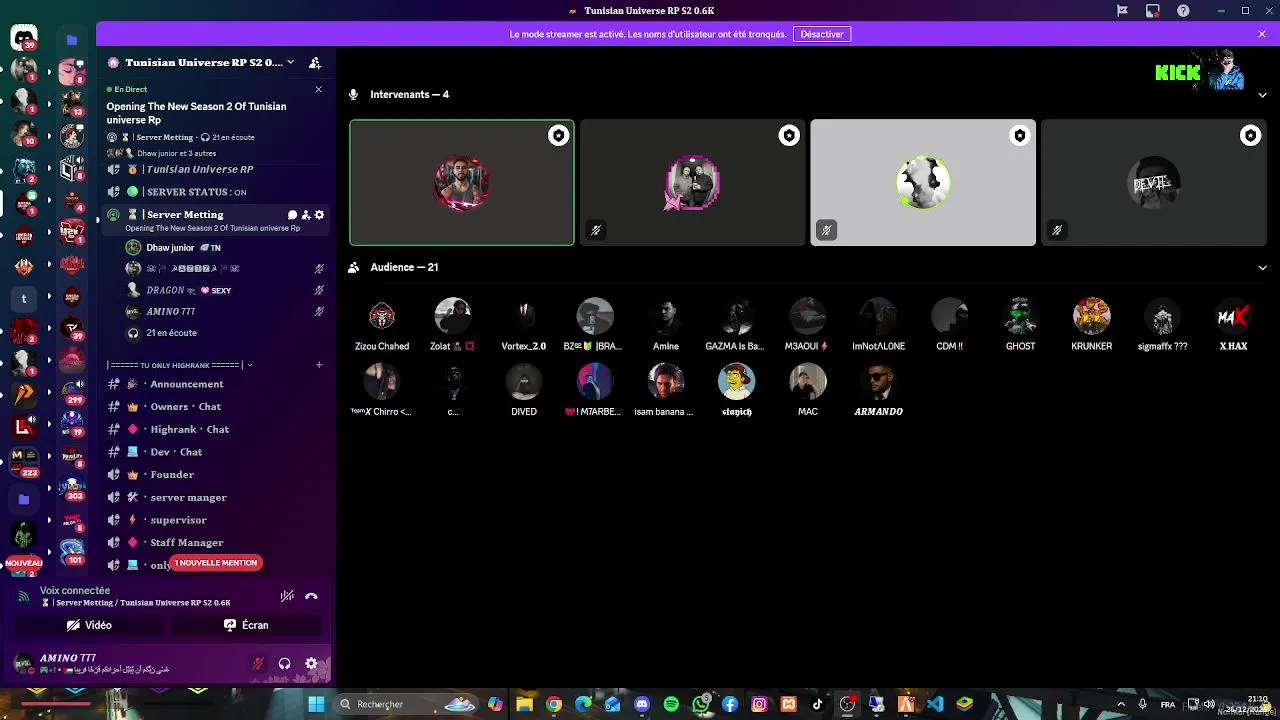This screenshot has height=720, width=1280.
Task: Open MAC audience member
Action: tap(808, 392)
